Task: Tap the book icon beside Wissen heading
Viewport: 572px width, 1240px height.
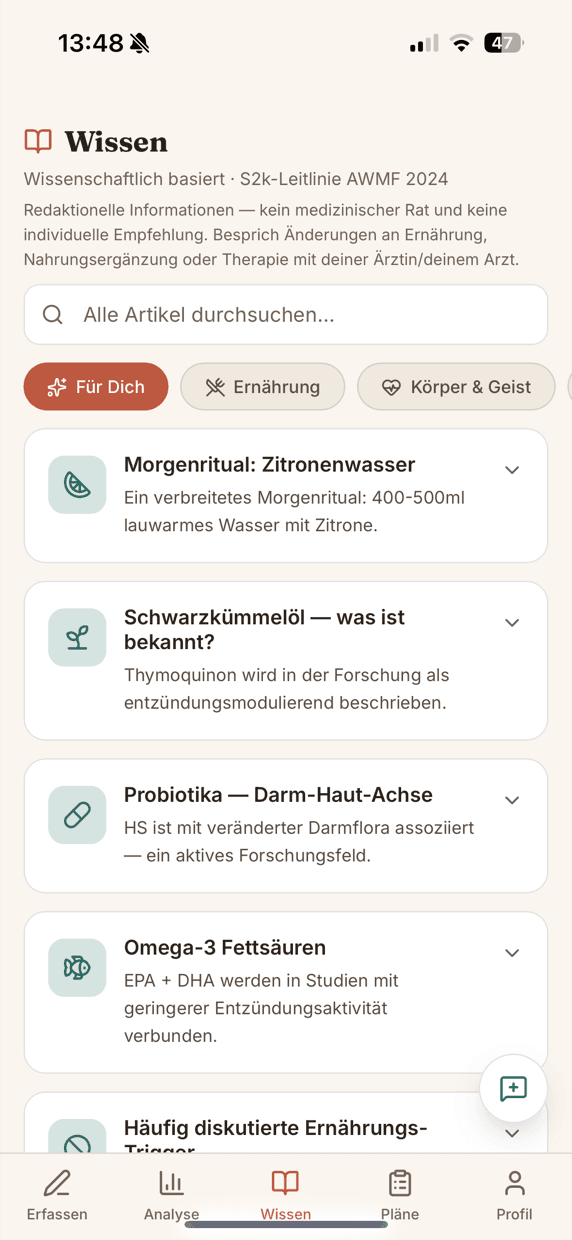Action: point(38,141)
